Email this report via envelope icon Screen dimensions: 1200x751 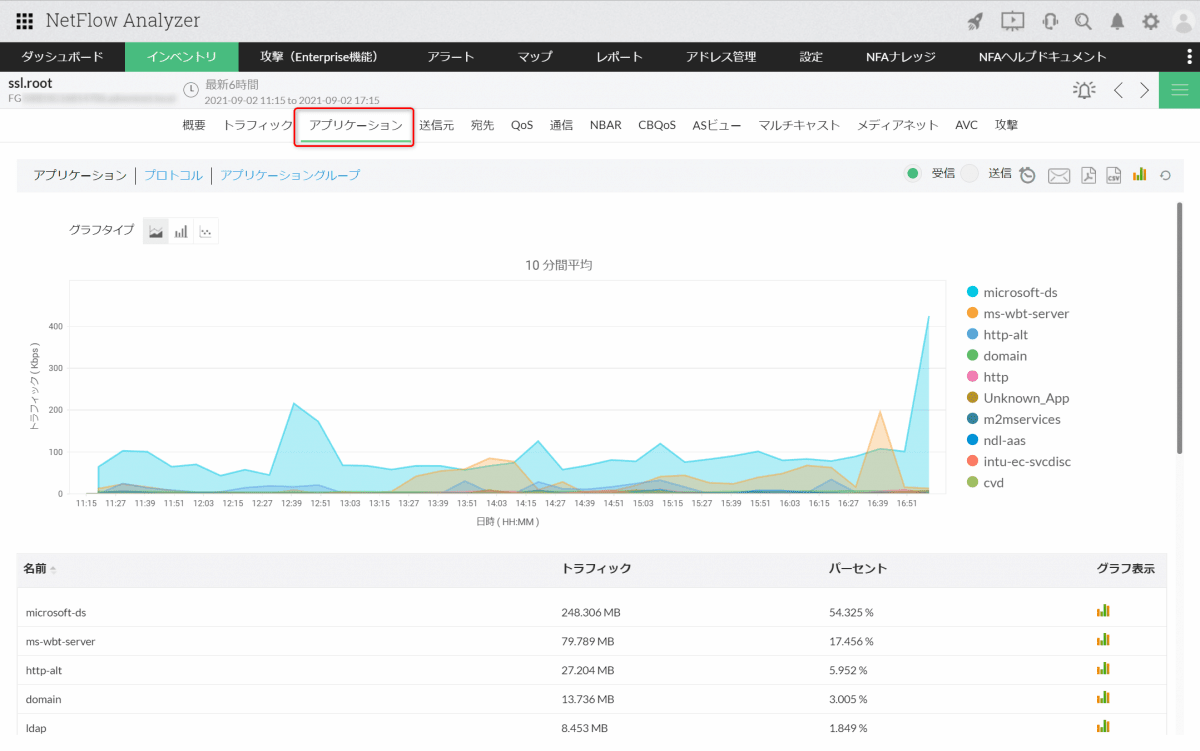click(x=1058, y=176)
